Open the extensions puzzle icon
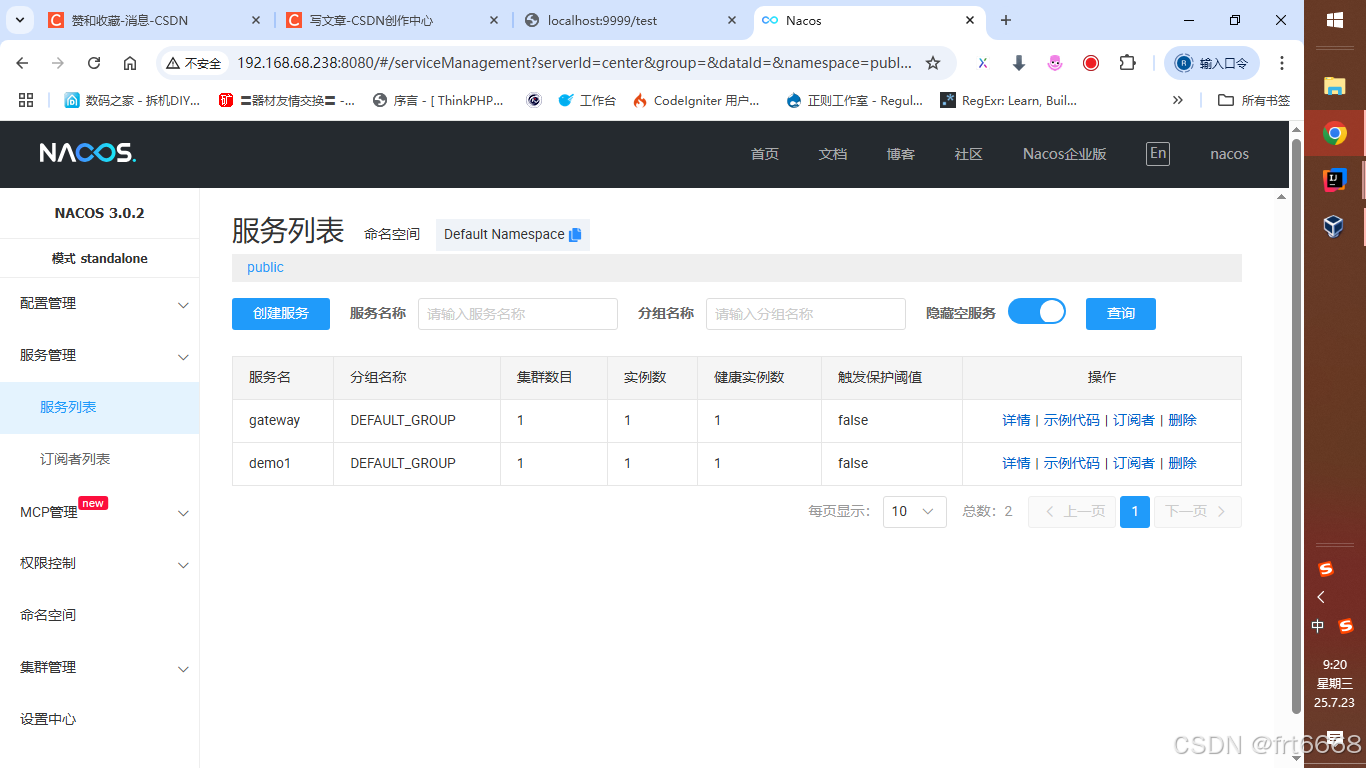Viewport: 1366px width, 768px height. pyautogui.click(x=1127, y=63)
